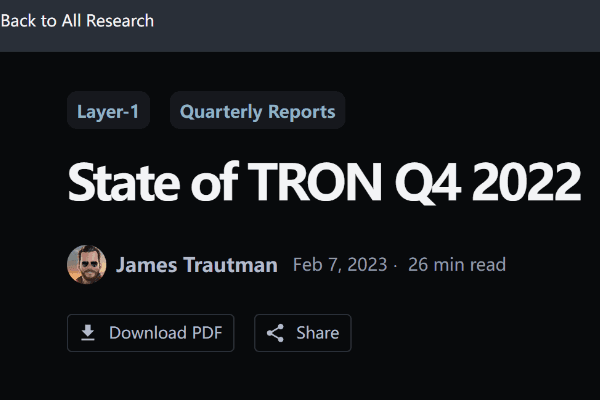
Task: Go back to All Research
Action: tap(77, 20)
